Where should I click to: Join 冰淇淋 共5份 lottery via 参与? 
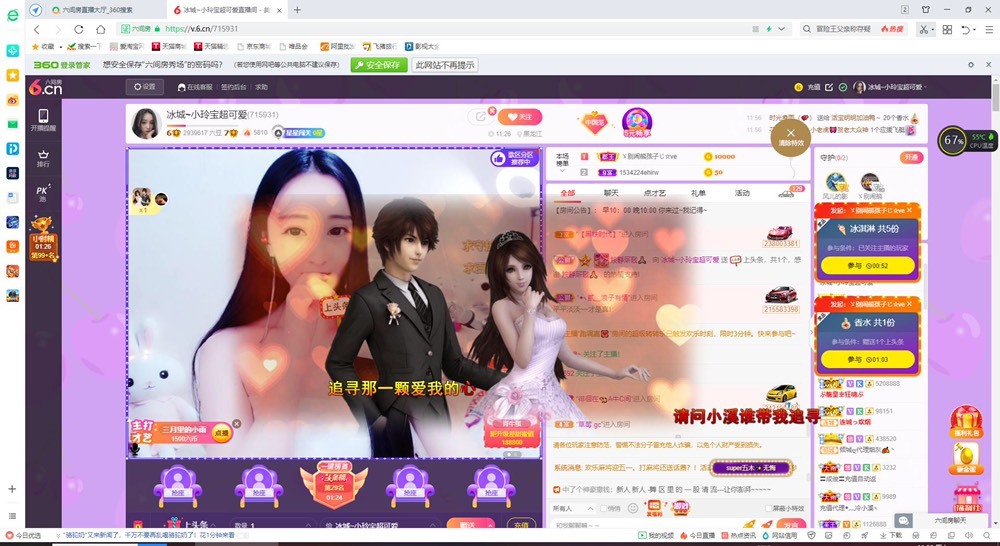click(x=867, y=265)
